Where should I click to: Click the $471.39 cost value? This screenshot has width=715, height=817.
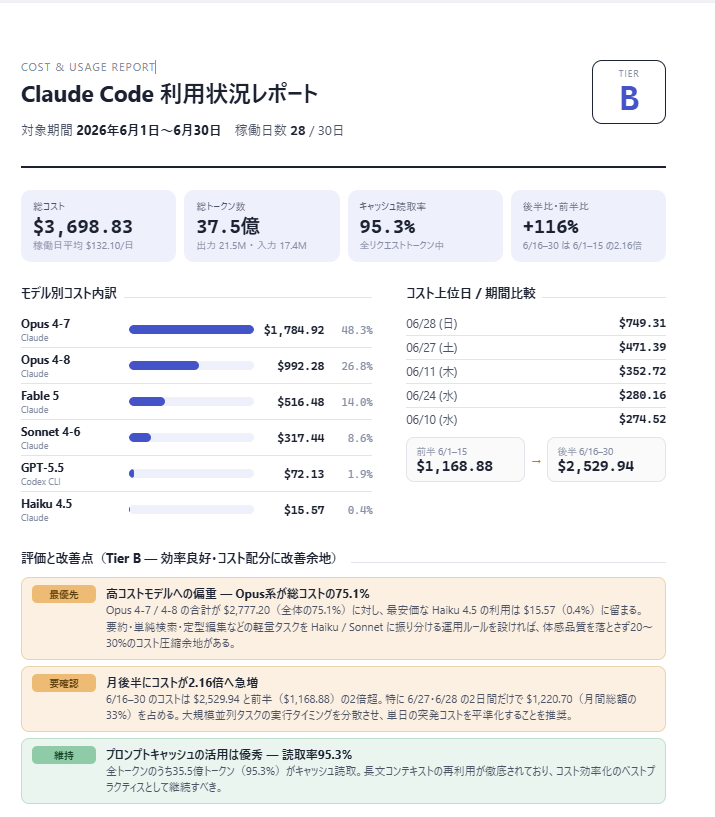642,347
